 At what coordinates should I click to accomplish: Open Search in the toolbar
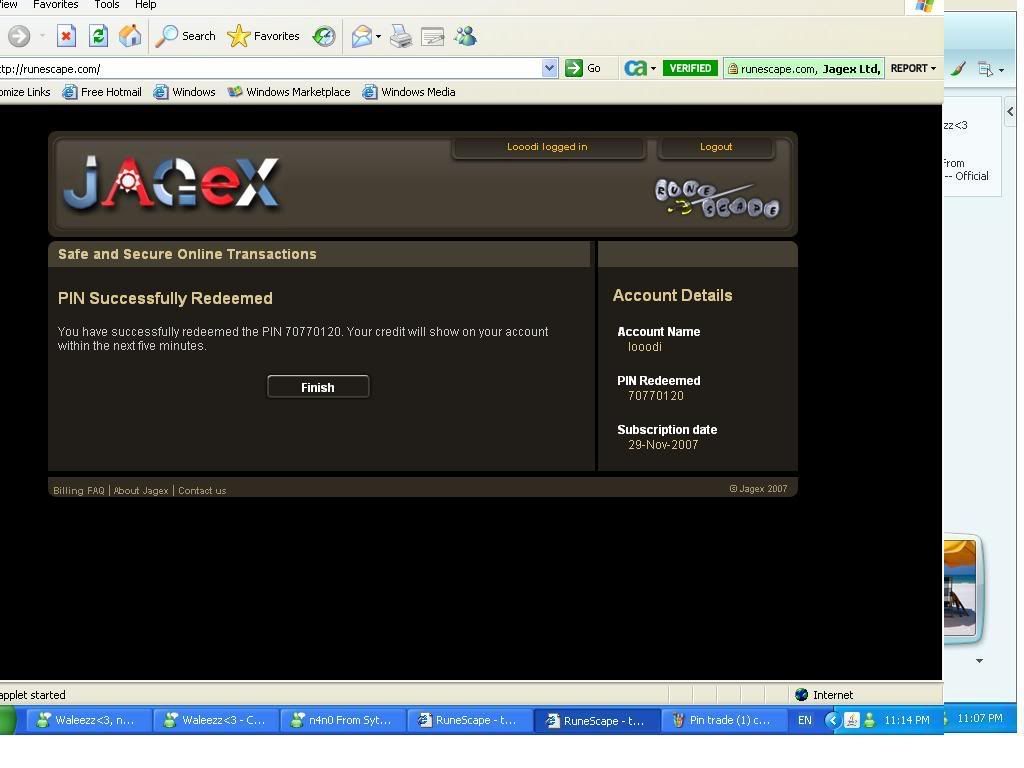[x=185, y=36]
